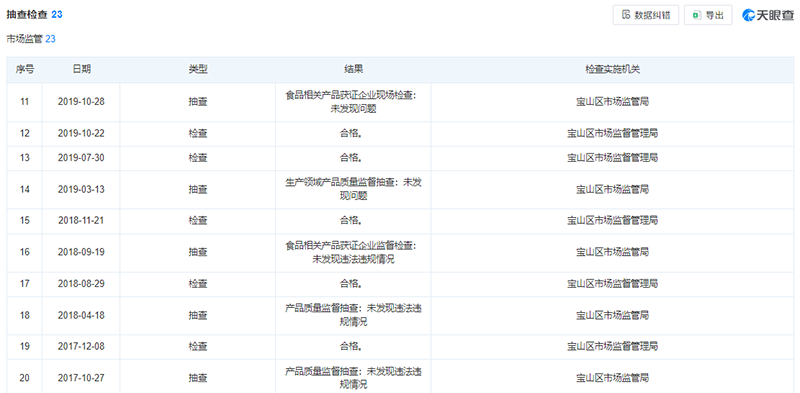Click 宝山区市场监督管理局 in row 15

[x=612, y=220]
